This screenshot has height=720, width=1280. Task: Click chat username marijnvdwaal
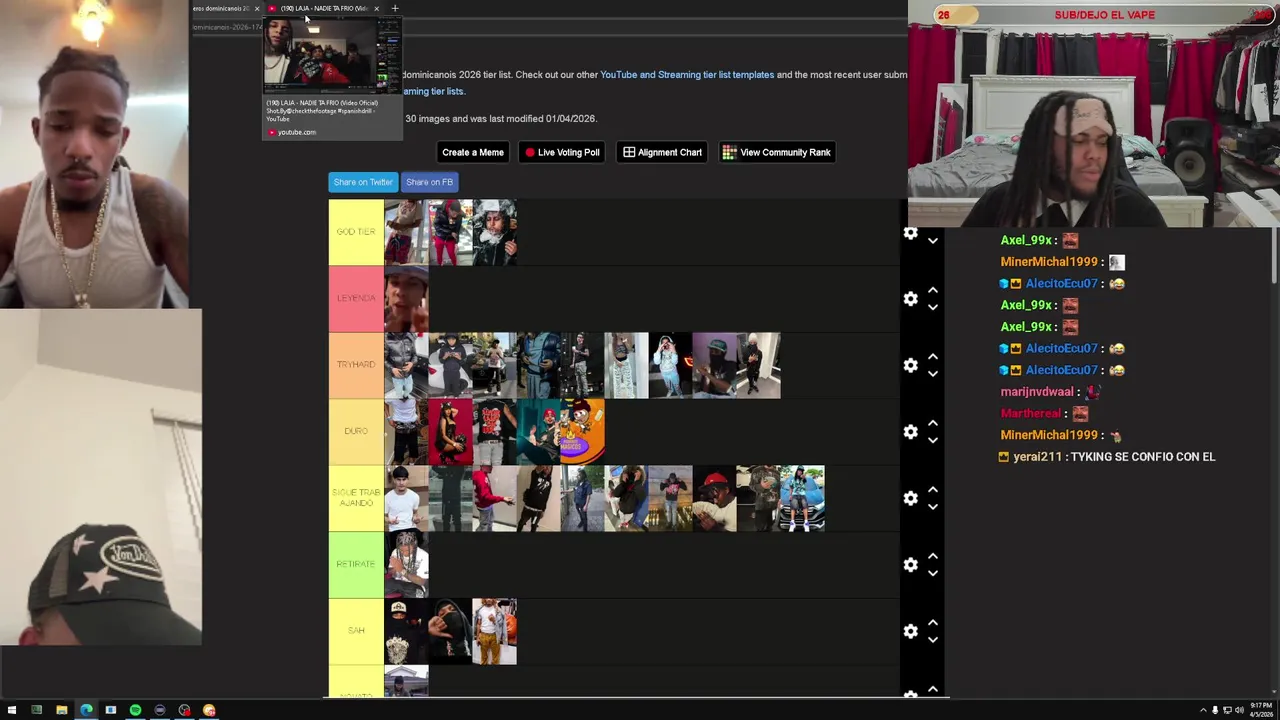[x=1037, y=392]
